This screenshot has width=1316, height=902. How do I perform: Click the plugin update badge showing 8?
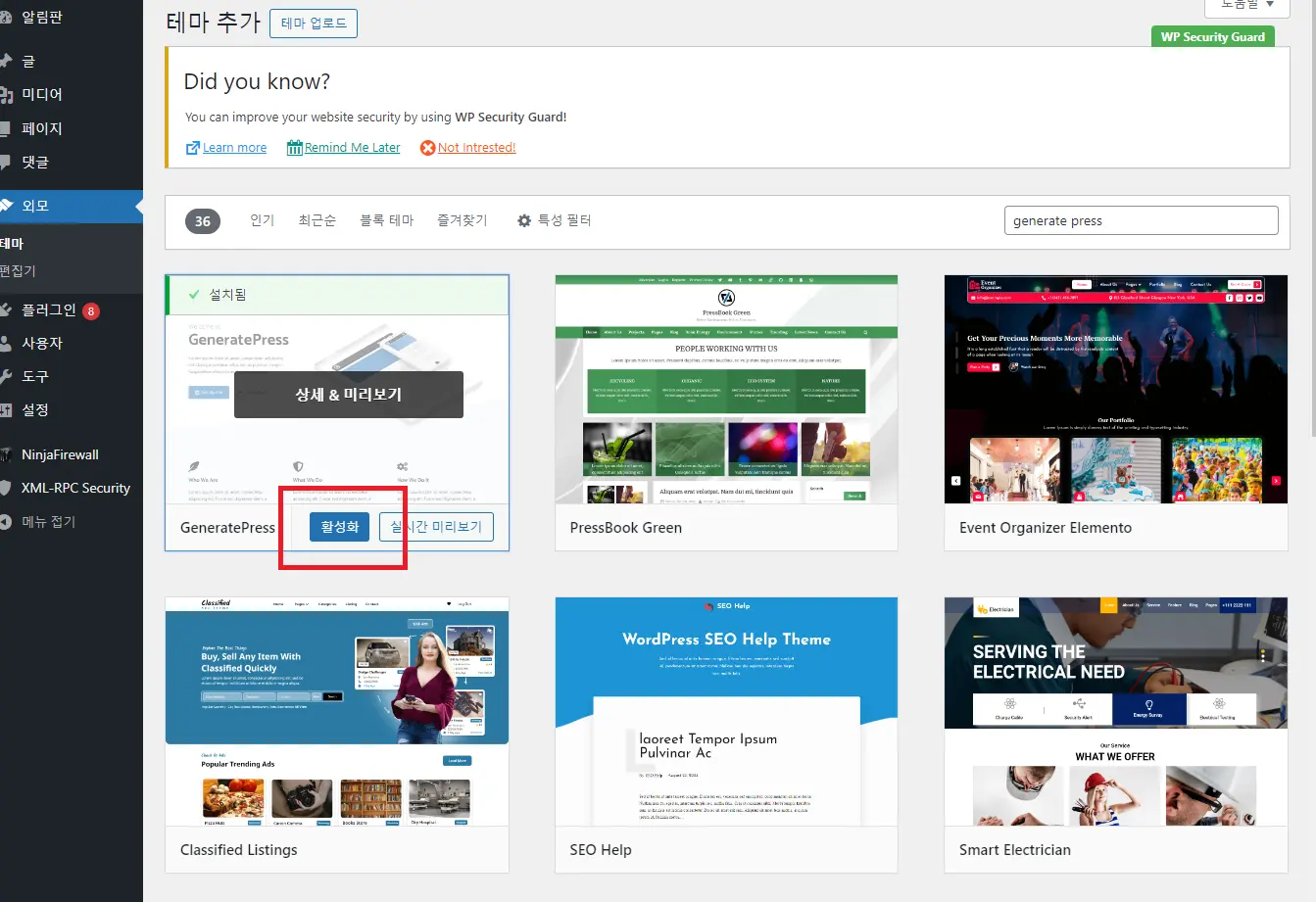click(91, 311)
